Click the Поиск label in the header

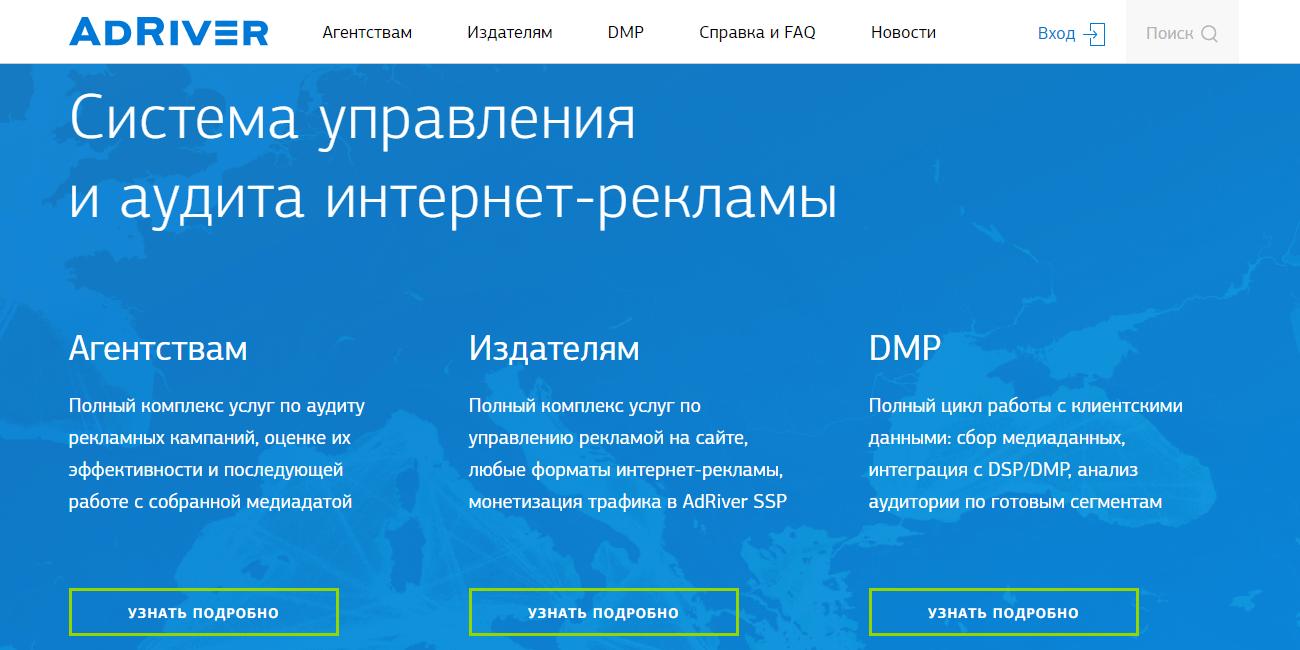point(1170,33)
